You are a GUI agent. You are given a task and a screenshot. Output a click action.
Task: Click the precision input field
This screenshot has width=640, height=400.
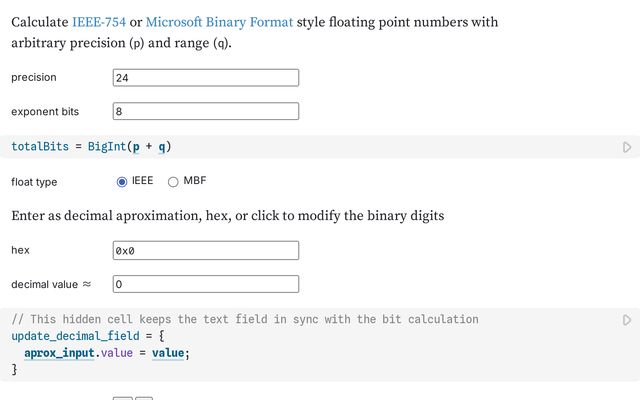206,78
